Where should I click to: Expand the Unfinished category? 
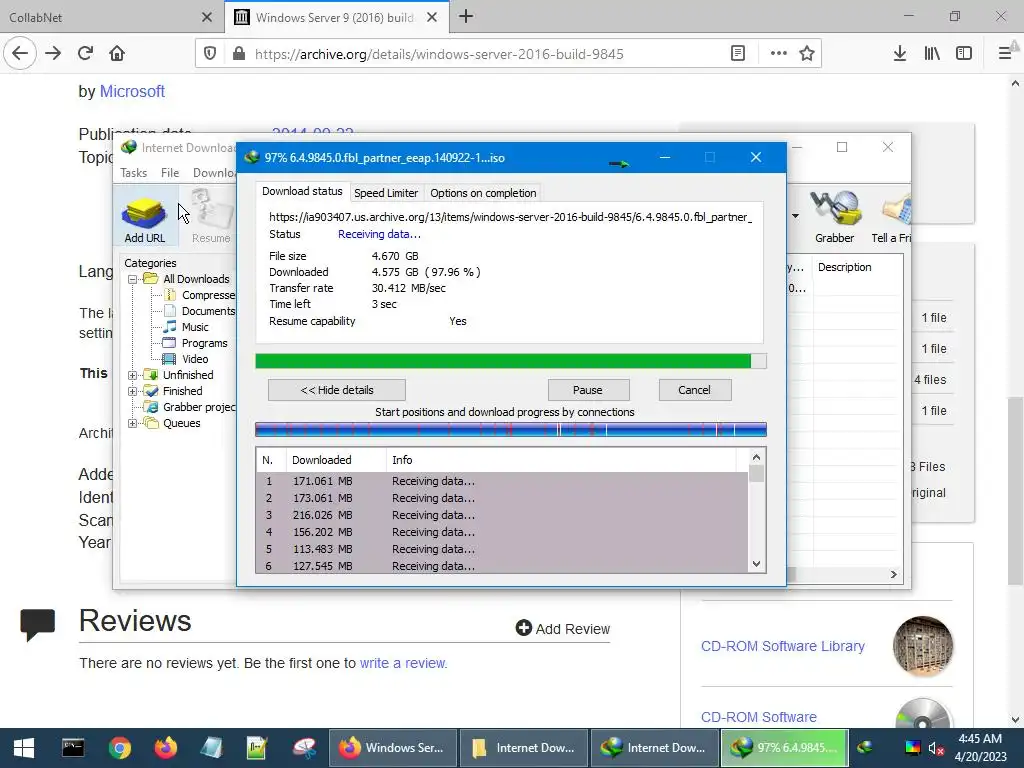[133, 375]
